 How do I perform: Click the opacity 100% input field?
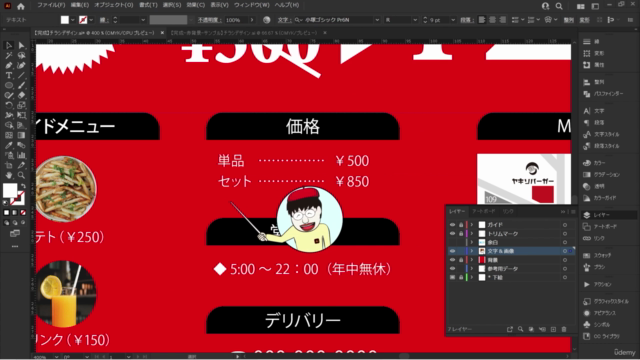pos(236,20)
